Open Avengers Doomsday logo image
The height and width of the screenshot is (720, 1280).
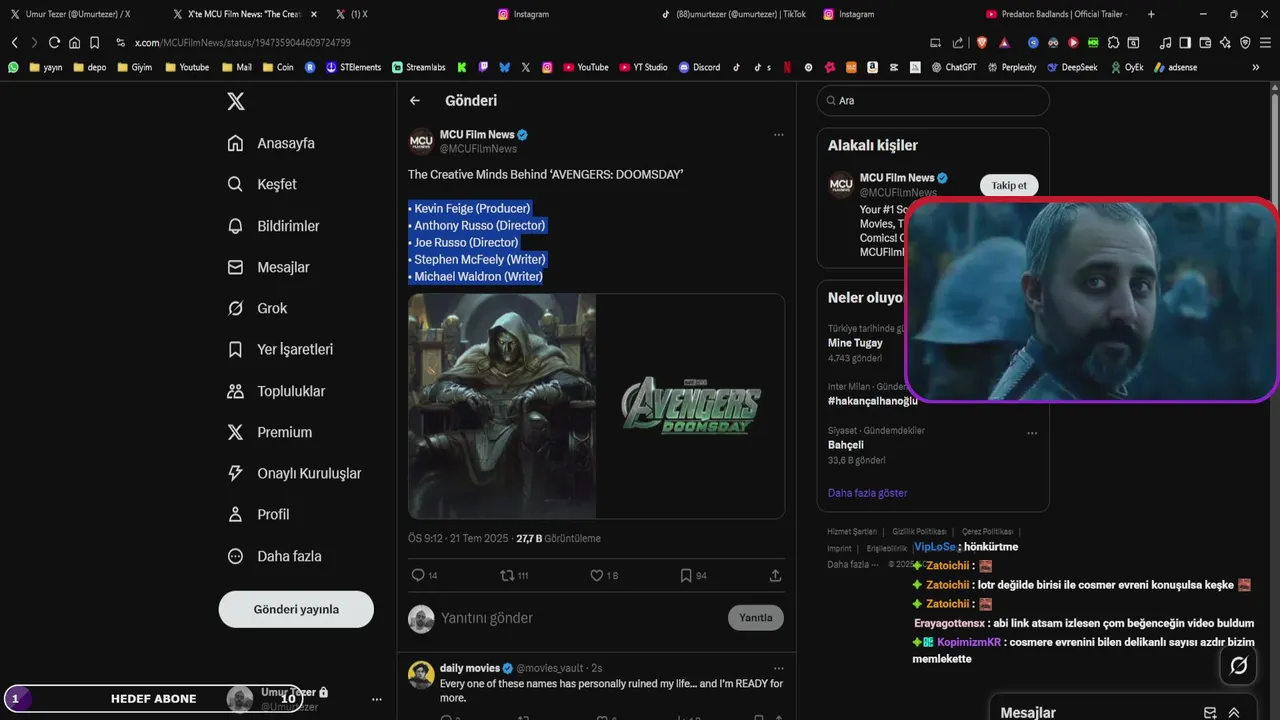coord(691,406)
